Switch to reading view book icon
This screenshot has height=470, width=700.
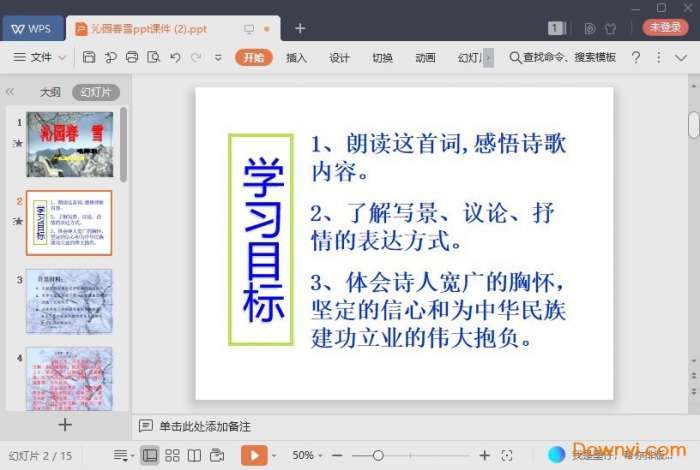pos(194,455)
